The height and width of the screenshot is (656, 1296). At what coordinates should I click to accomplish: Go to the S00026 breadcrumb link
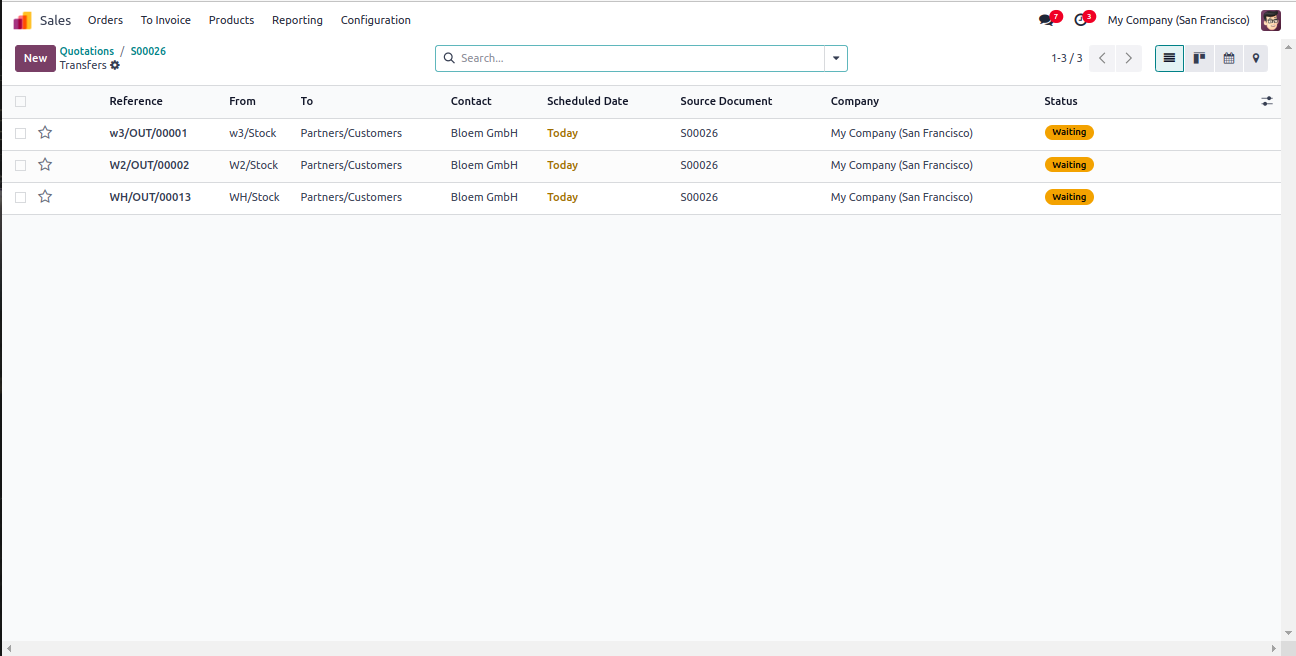pos(148,51)
